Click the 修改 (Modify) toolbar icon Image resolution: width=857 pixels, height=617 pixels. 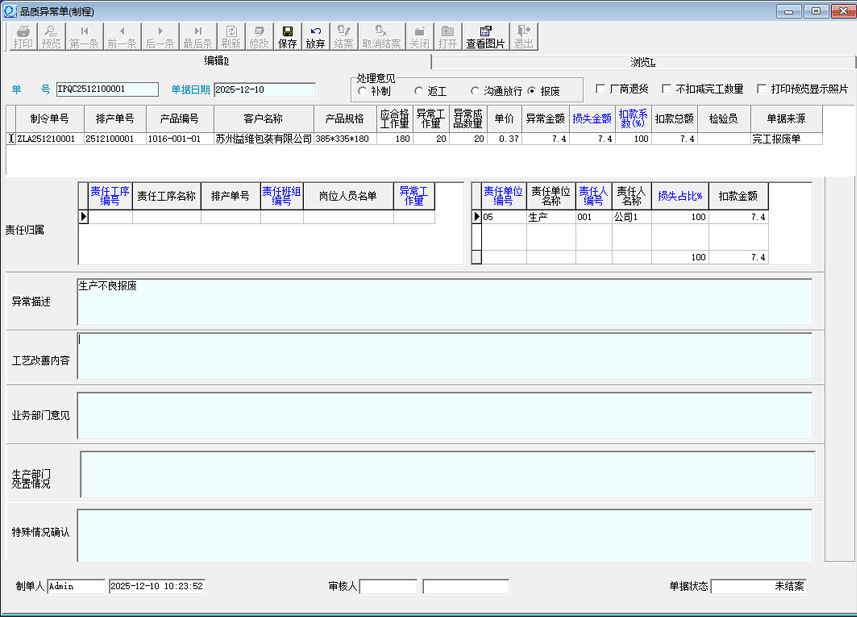259,37
